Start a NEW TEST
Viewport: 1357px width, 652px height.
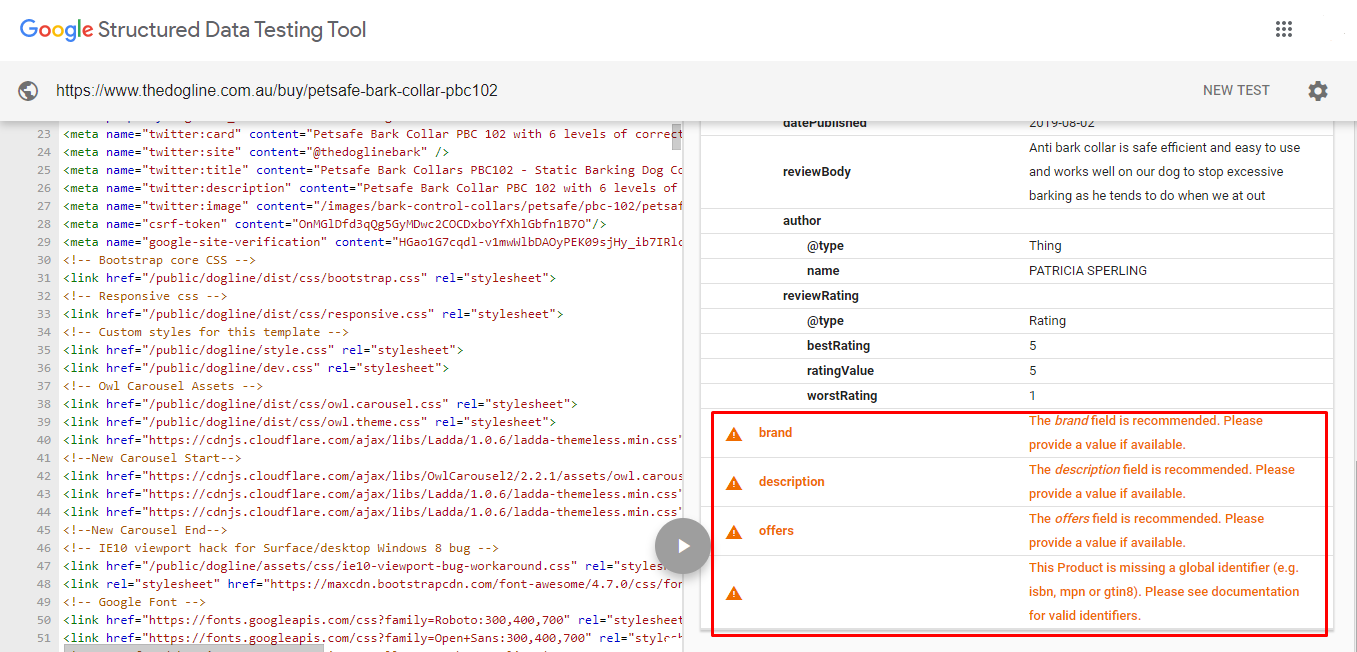1236,90
